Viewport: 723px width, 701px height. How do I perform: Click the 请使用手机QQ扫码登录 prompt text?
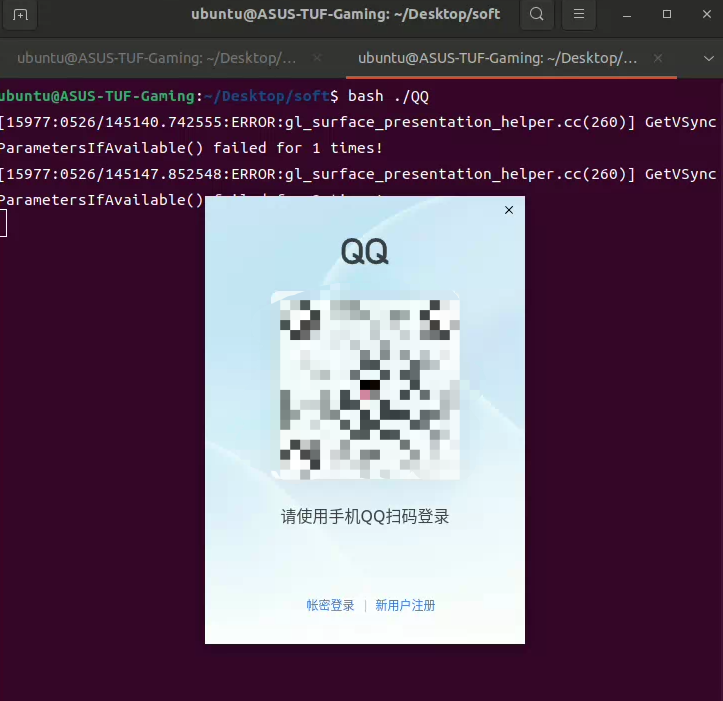[365, 517]
